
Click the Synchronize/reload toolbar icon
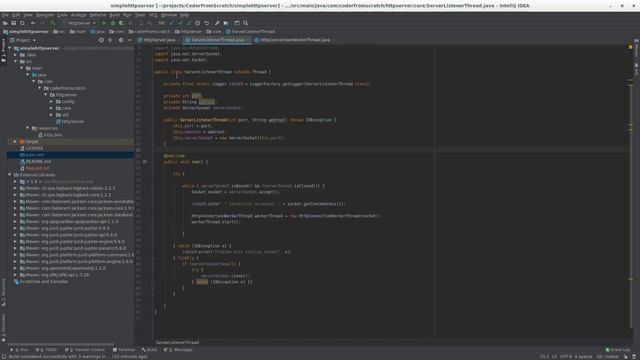[22, 23]
